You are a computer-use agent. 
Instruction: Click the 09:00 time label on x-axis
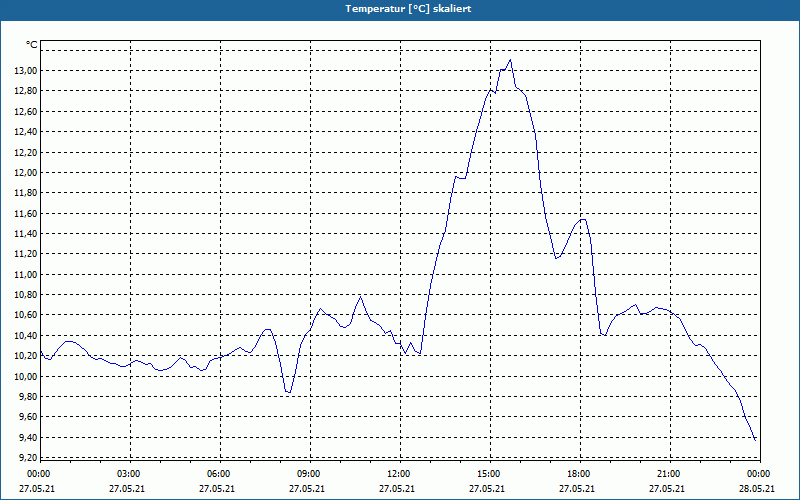pyautogui.click(x=309, y=474)
